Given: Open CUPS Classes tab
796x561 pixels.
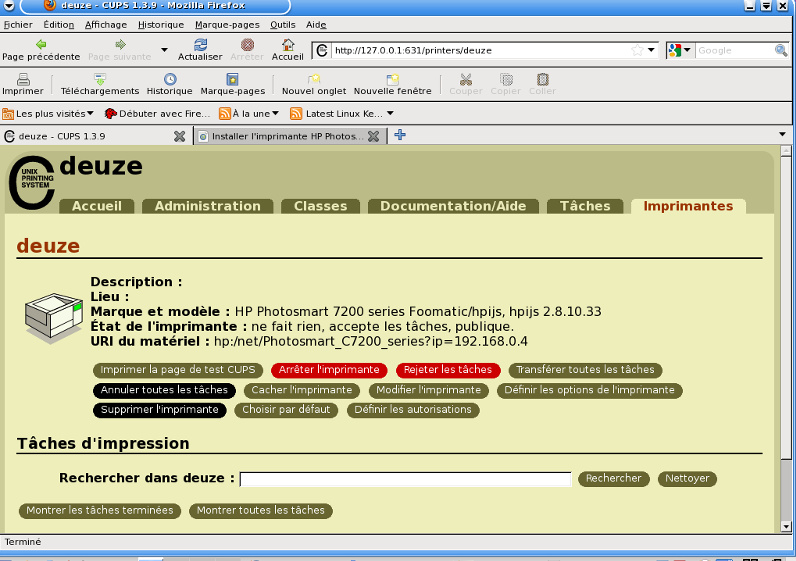Looking at the screenshot, I should (320, 206).
